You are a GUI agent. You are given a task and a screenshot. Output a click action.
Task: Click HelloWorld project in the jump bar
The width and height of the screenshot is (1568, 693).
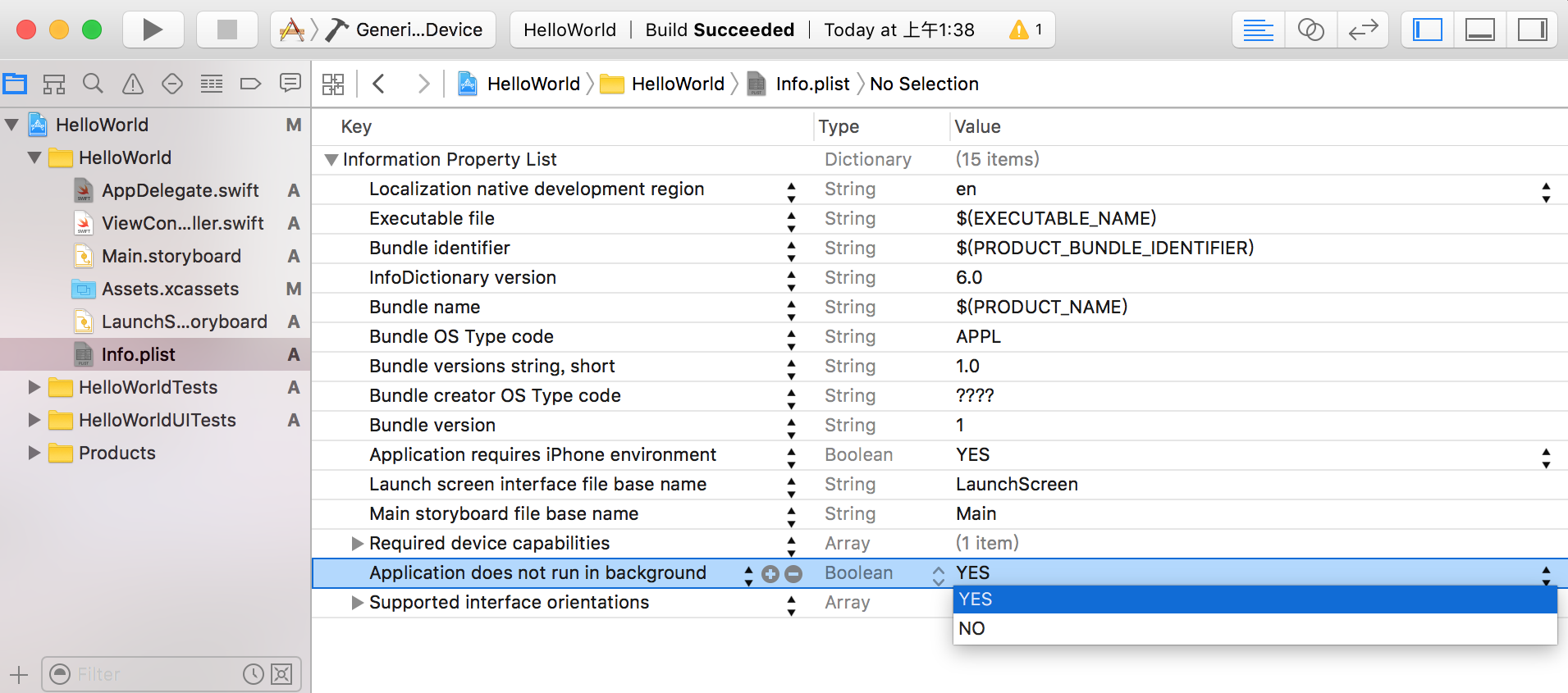pos(519,84)
